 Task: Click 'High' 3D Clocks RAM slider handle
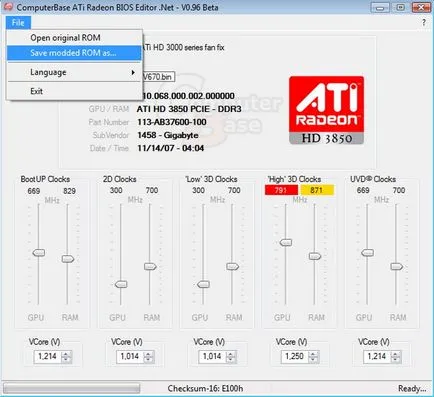click(x=315, y=256)
